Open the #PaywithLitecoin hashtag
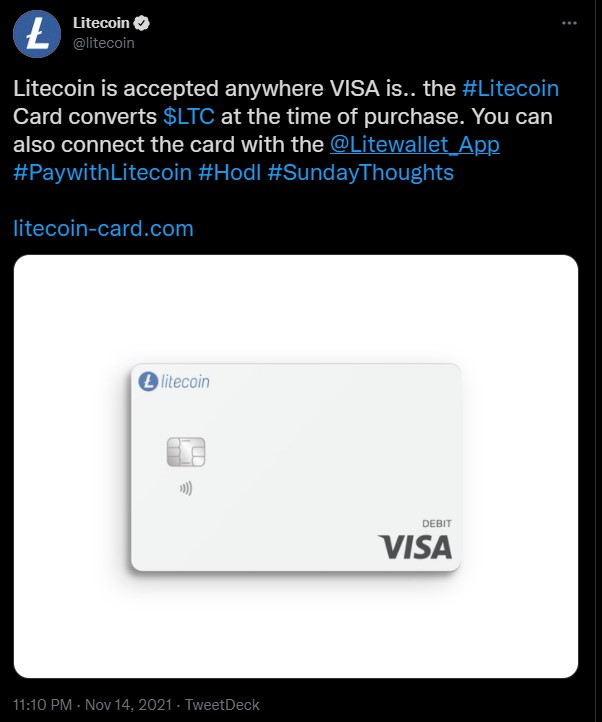Screen dimensions: 602x722 coord(102,172)
